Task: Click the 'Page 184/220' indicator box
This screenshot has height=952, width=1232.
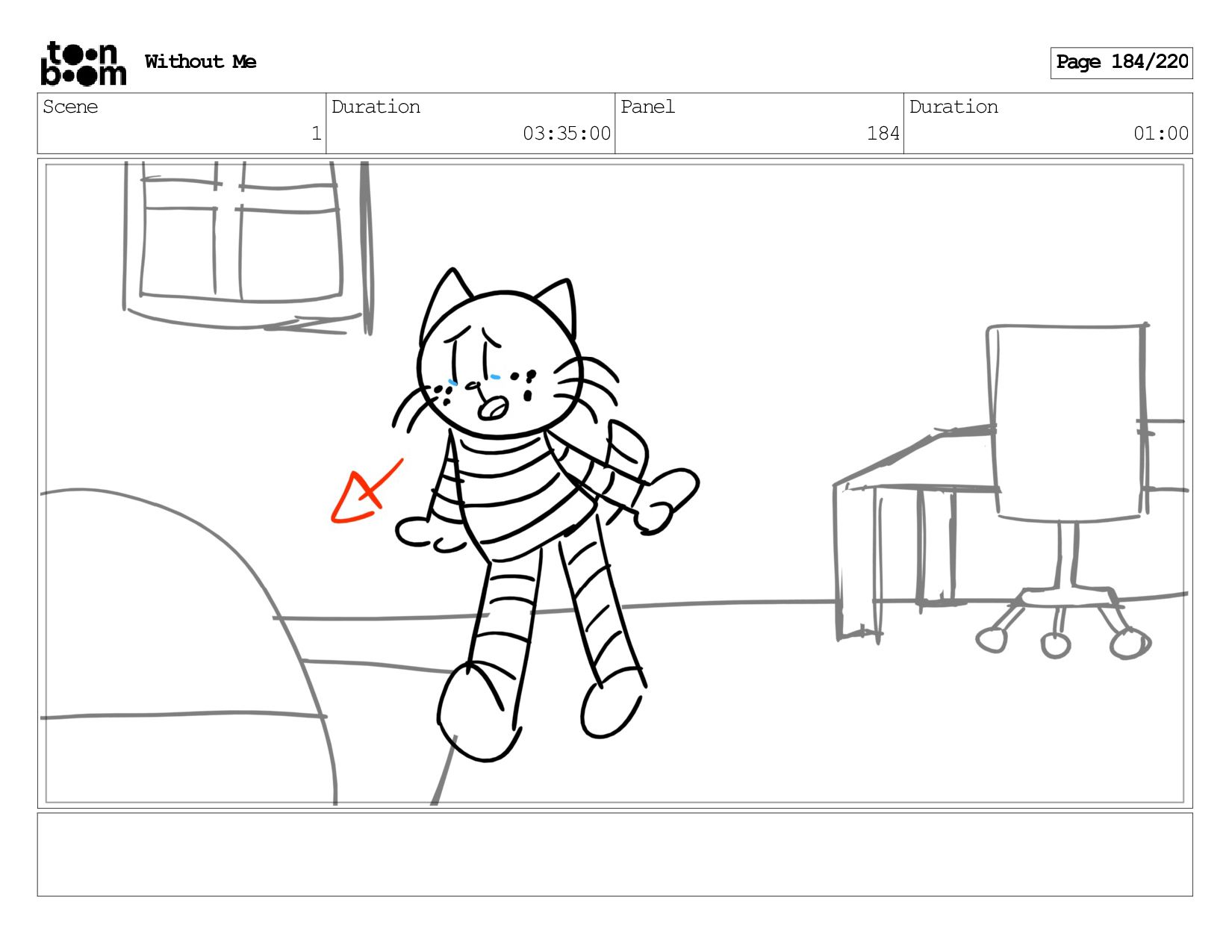Action: tap(1121, 63)
